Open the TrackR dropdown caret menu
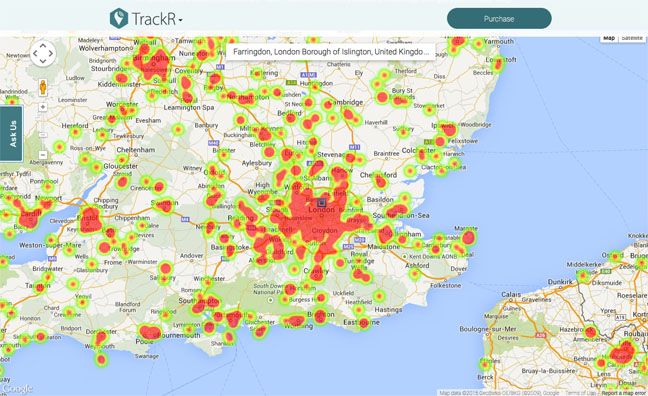The height and width of the screenshot is (396, 648). click(181, 19)
